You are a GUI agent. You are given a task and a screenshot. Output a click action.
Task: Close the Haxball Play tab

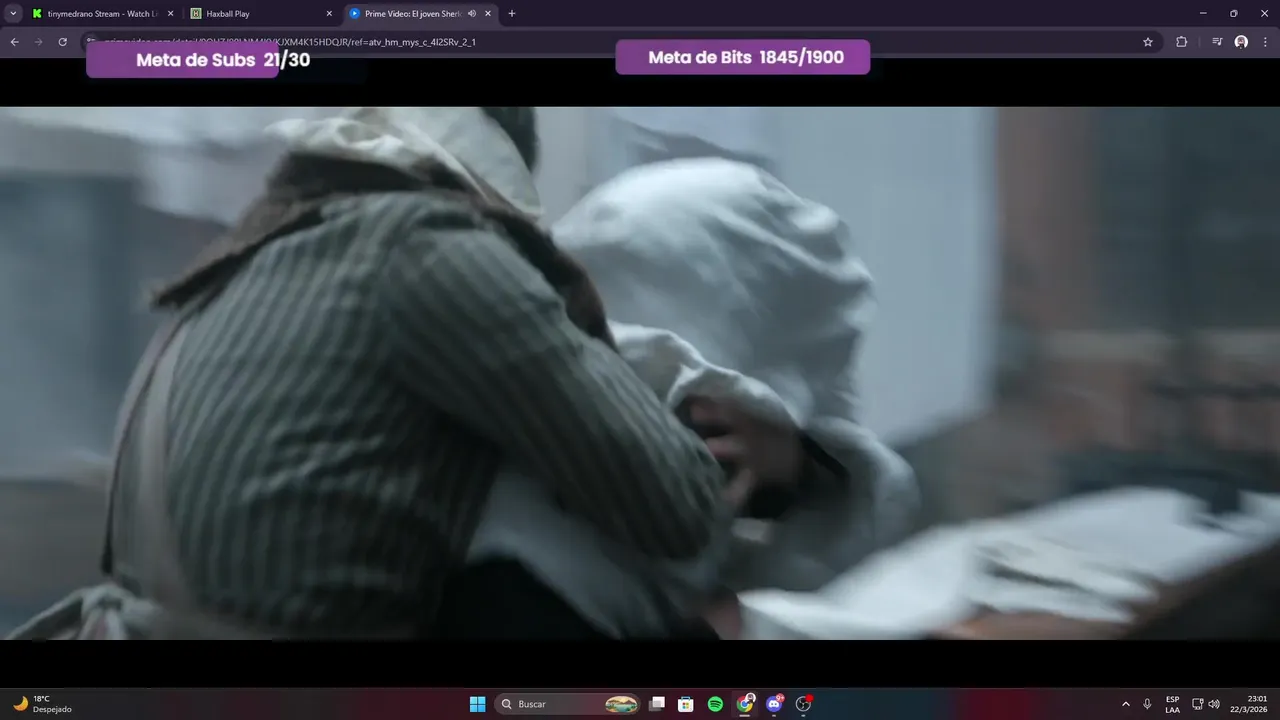tap(329, 14)
